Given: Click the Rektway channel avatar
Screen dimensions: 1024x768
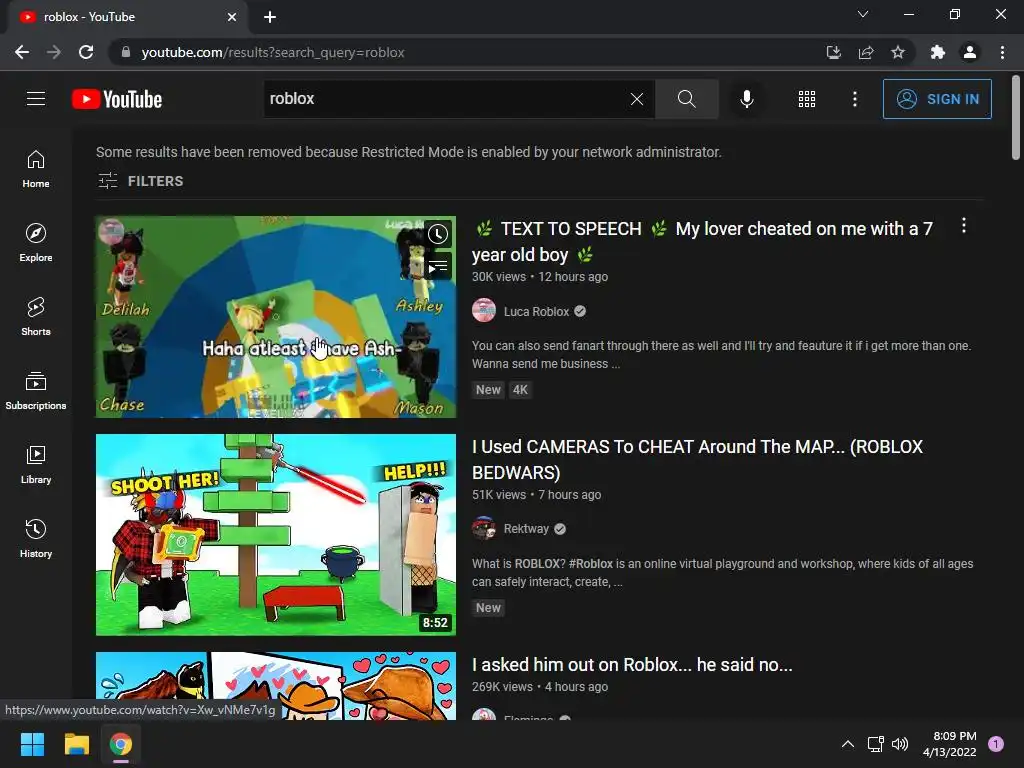Looking at the screenshot, I should [x=484, y=528].
